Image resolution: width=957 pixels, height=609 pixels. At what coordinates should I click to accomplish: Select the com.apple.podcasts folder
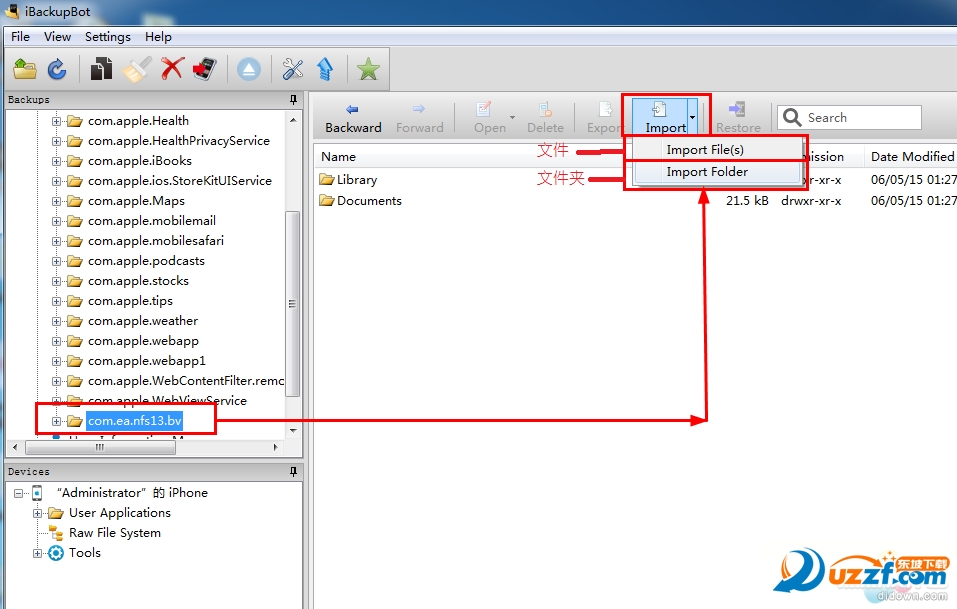tap(146, 261)
